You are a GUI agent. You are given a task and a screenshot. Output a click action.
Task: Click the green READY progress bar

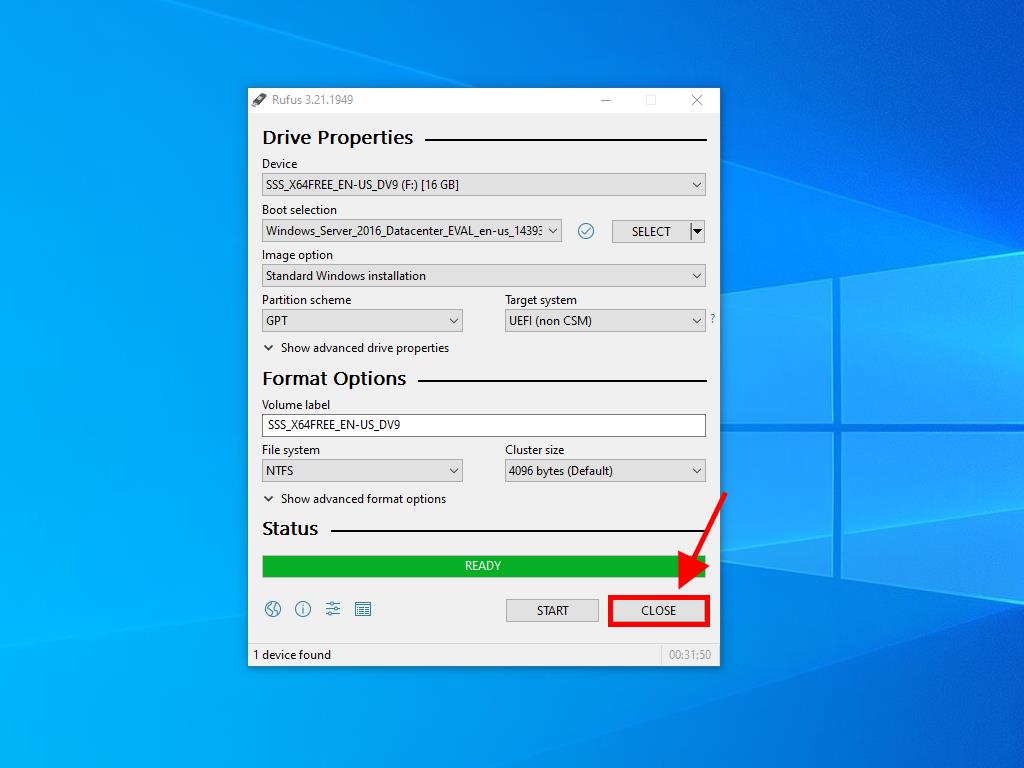pyautogui.click(x=483, y=566)
